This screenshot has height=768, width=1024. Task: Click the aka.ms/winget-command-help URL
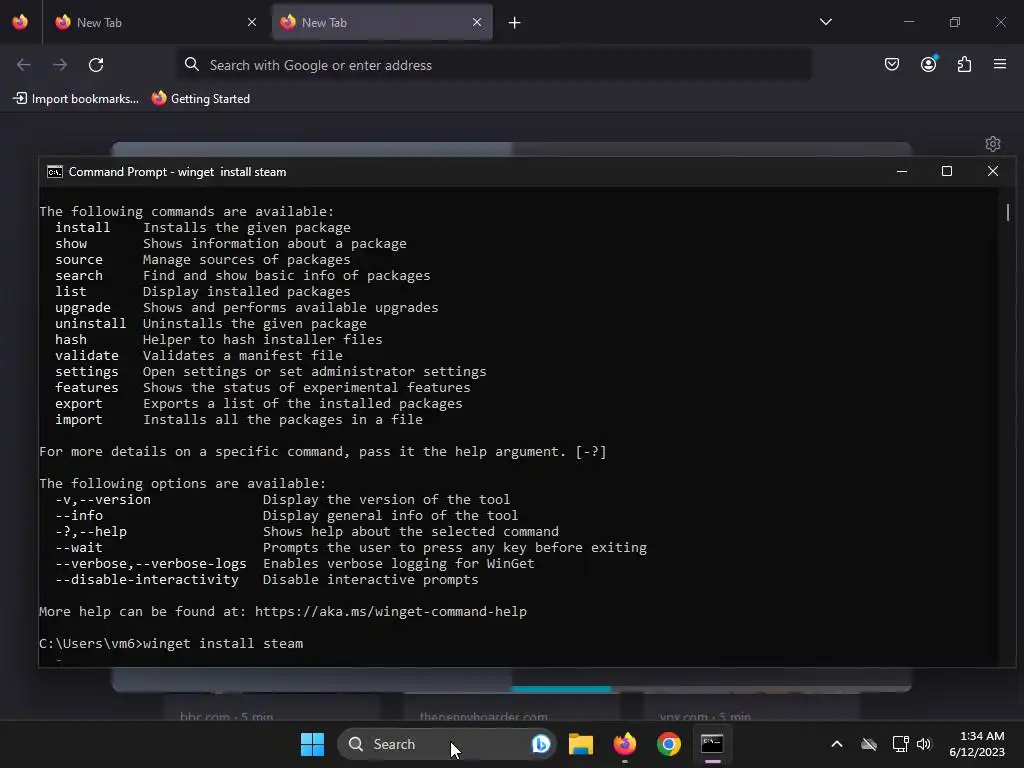(x=391, y=611)
